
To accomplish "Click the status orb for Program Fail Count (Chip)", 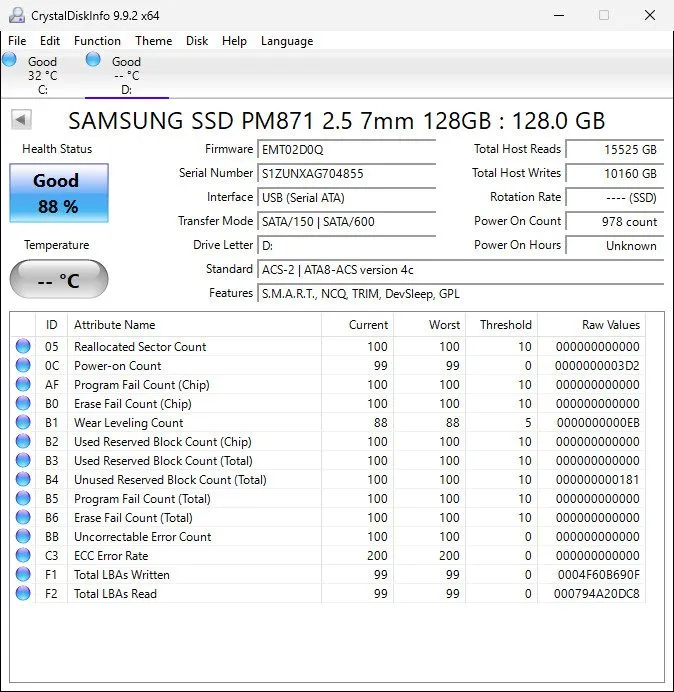I will [x=23, y=384].
